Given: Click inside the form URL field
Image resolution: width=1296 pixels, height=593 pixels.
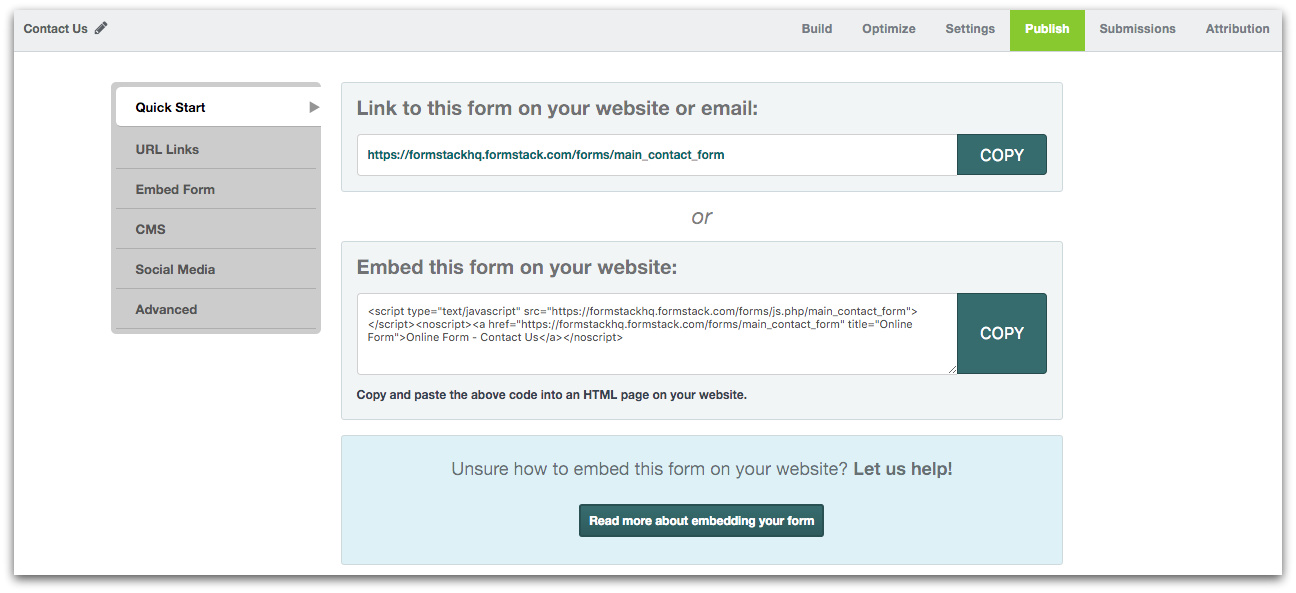Looking at the screenshot, I should click(656, 155).
